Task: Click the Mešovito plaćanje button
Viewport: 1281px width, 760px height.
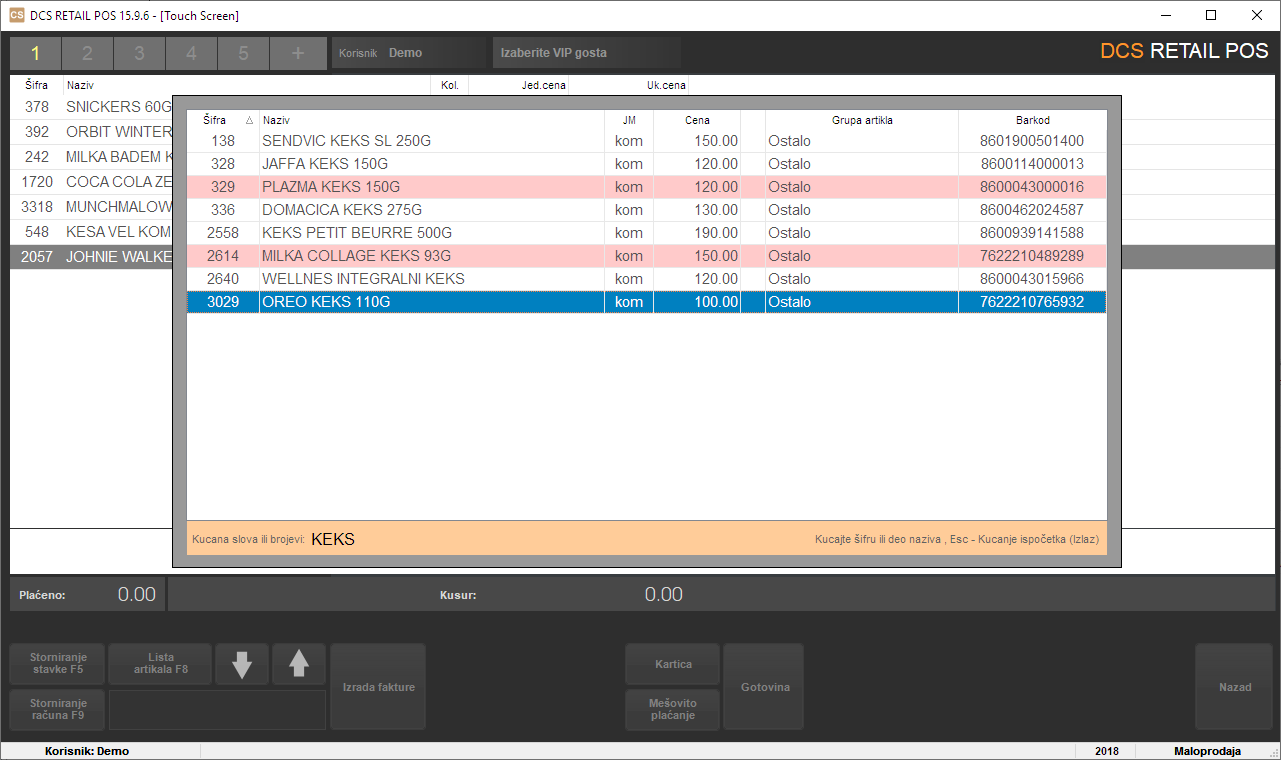Action: pyautogui.click(x=672, y=709)
